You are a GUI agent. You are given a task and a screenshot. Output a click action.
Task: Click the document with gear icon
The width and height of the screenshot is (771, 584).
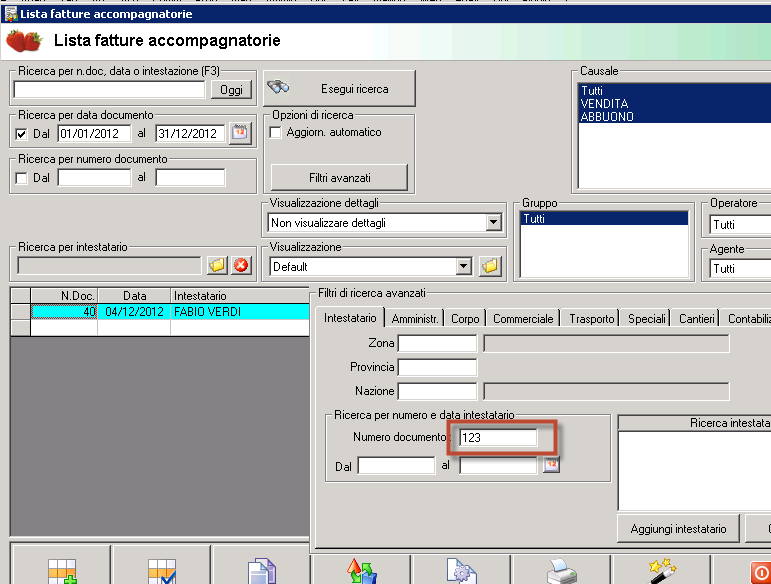click(x=461, y=571)
